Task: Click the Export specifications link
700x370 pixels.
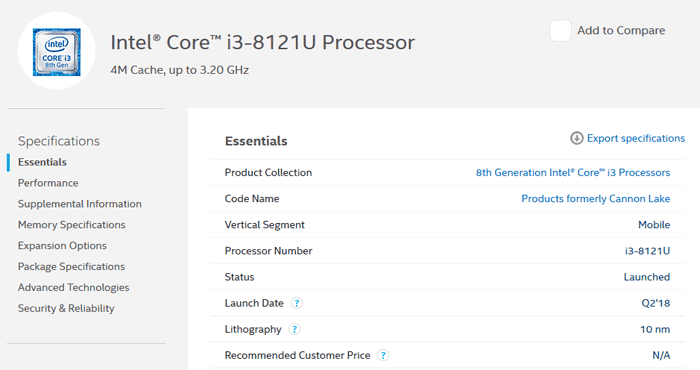Action: click(x=636, y=138)
